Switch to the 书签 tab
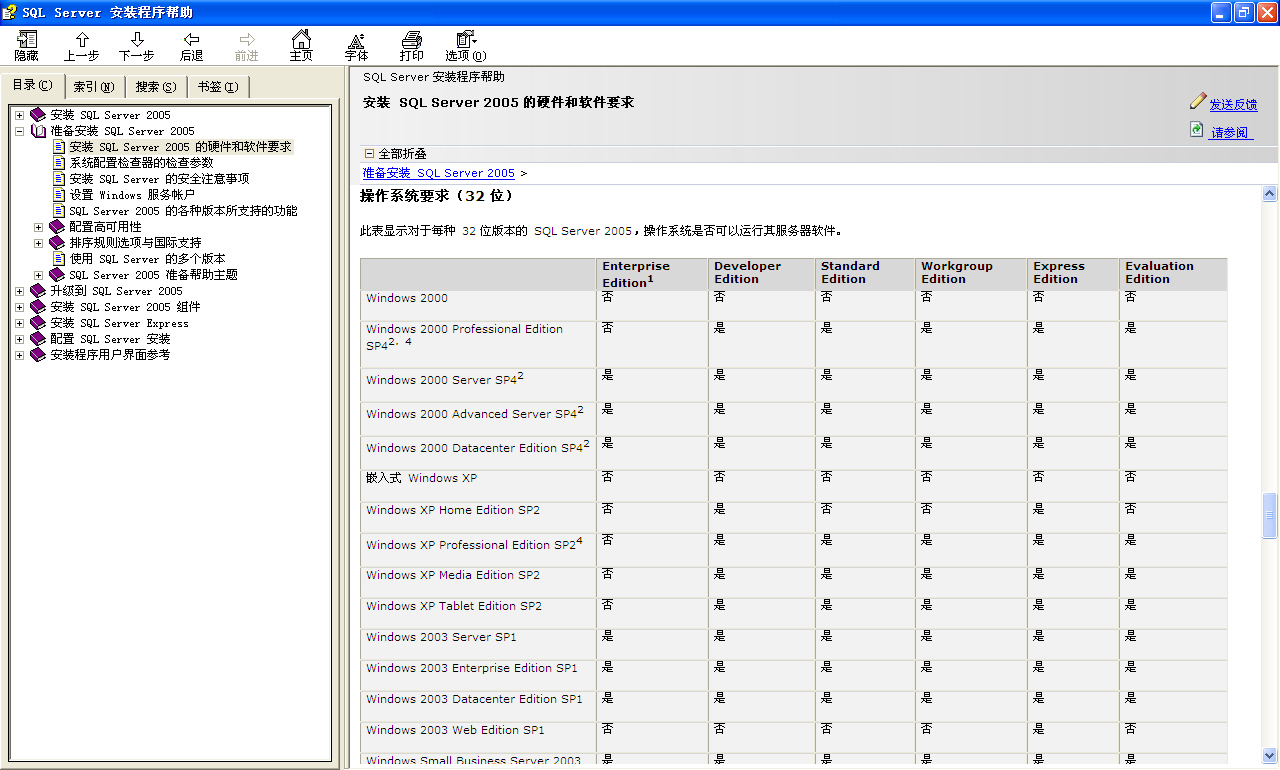 coord(218,87)
